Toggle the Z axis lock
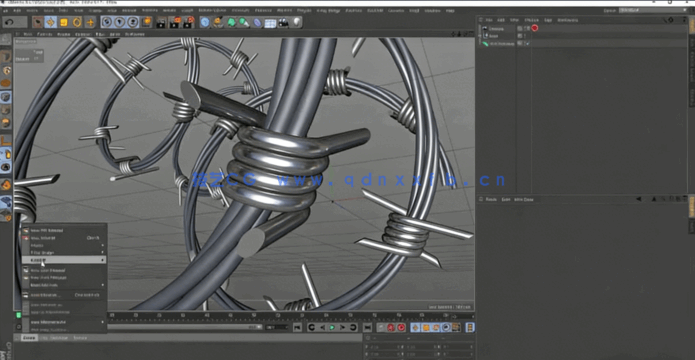 tap(133, 22)
